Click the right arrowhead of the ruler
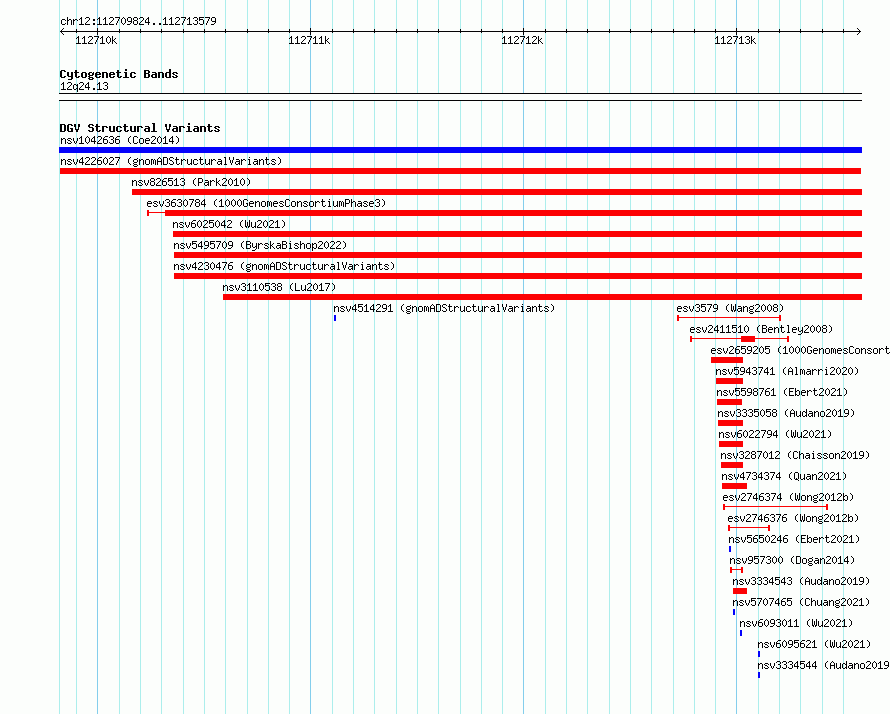 pyautogui.click(x=859, y=32)
